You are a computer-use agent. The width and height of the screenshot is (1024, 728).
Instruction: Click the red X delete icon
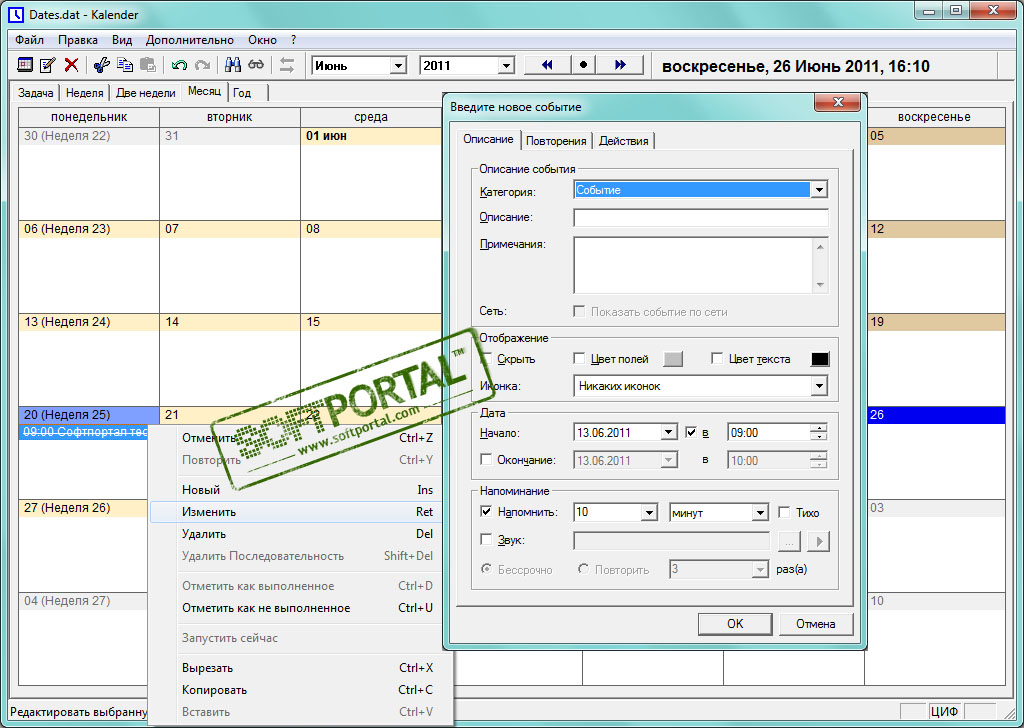71,65
